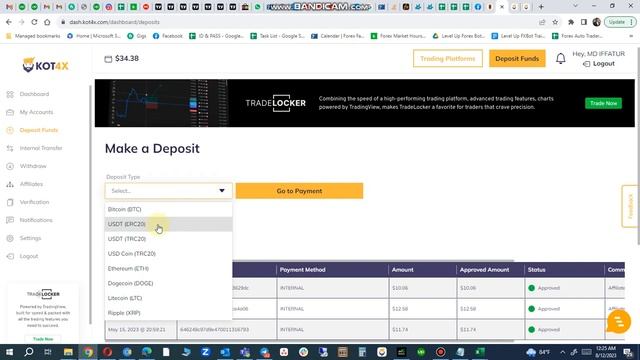Open the Feedback side tab
The height and width of the screenshot is (360, 640).
[630, 206]
